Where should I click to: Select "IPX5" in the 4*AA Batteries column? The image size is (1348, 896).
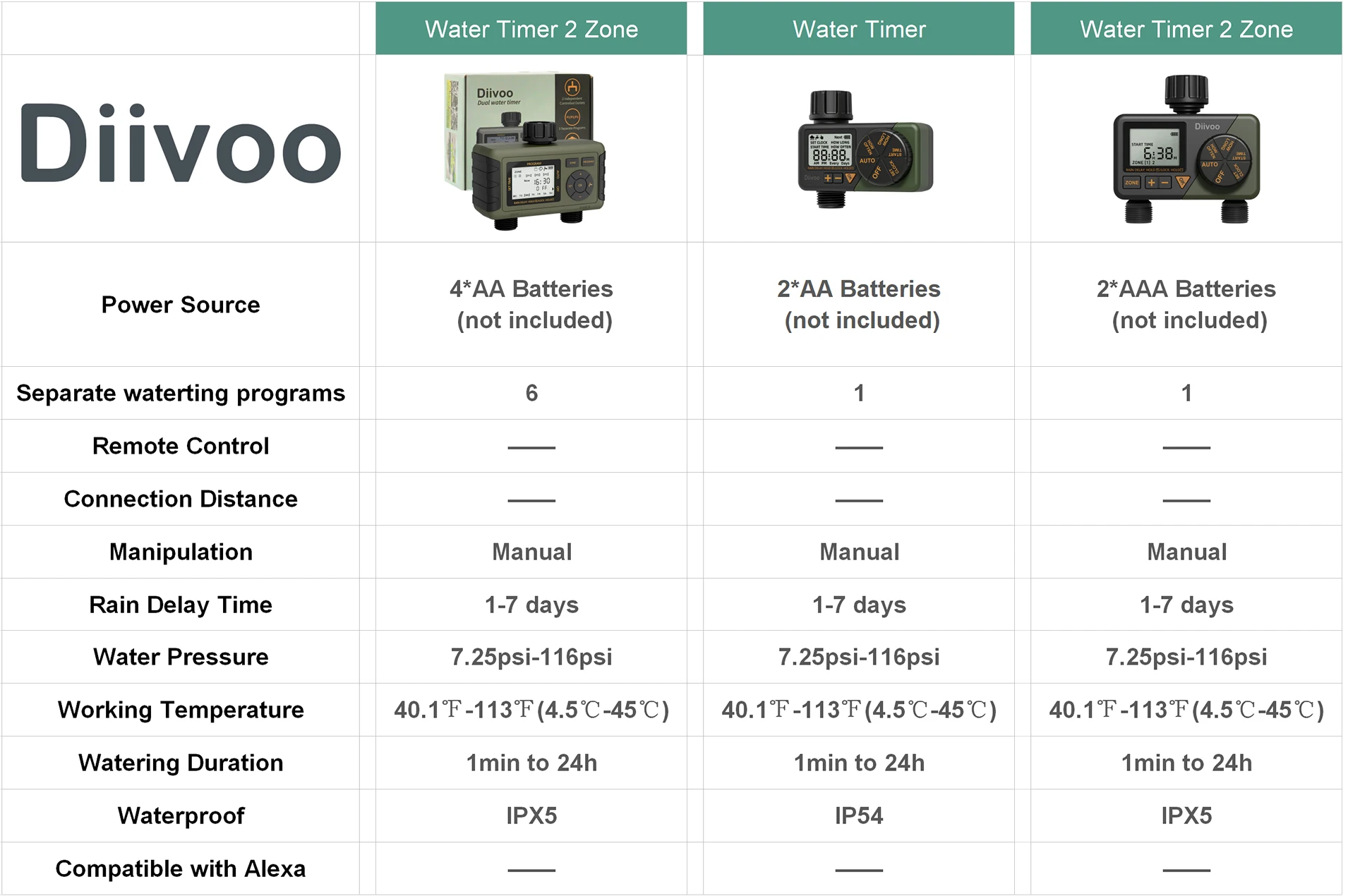pyautogui.click(x=531, y=816)
